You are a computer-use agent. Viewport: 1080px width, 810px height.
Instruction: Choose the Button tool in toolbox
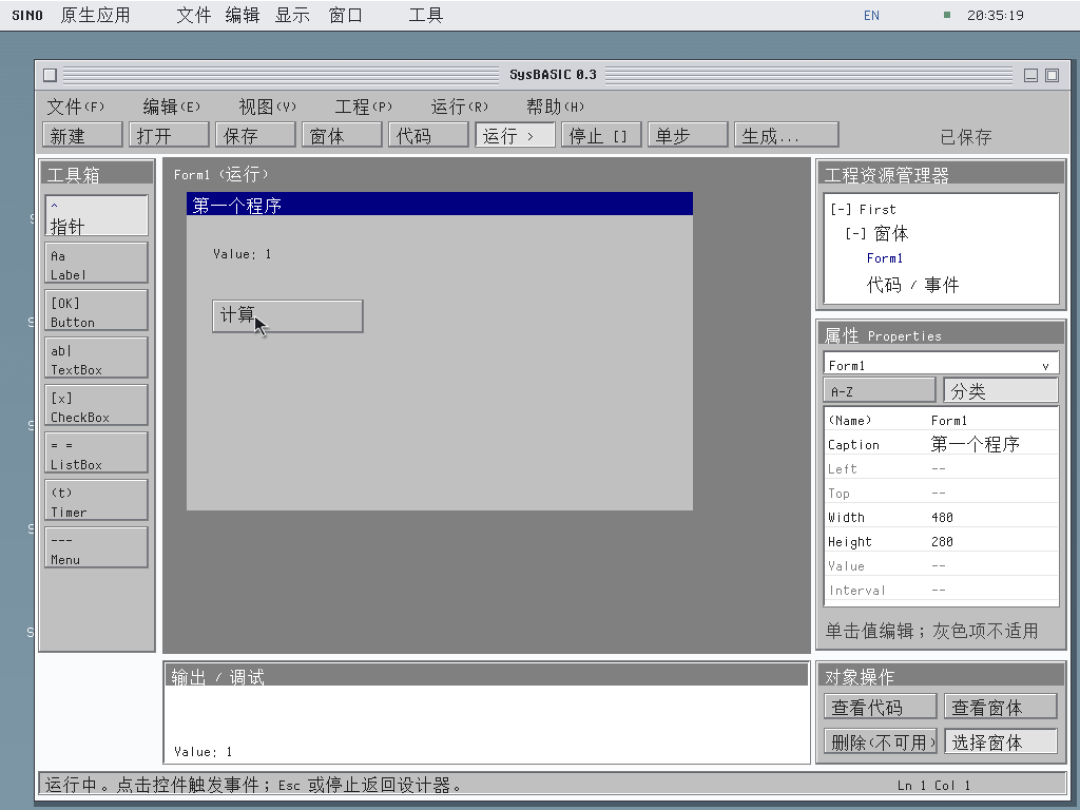click(96, 311)
